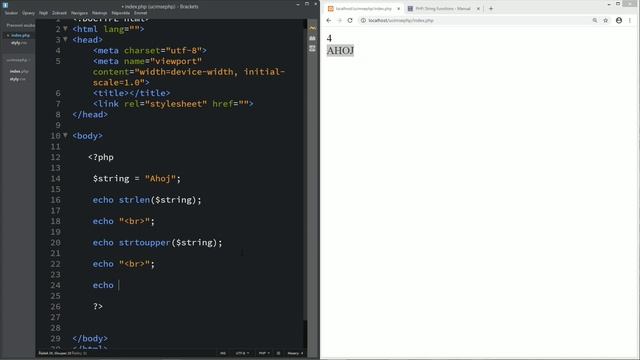Click line number 18 in gutter
This screenshot has width=640, height=360.
click(56, 221)
